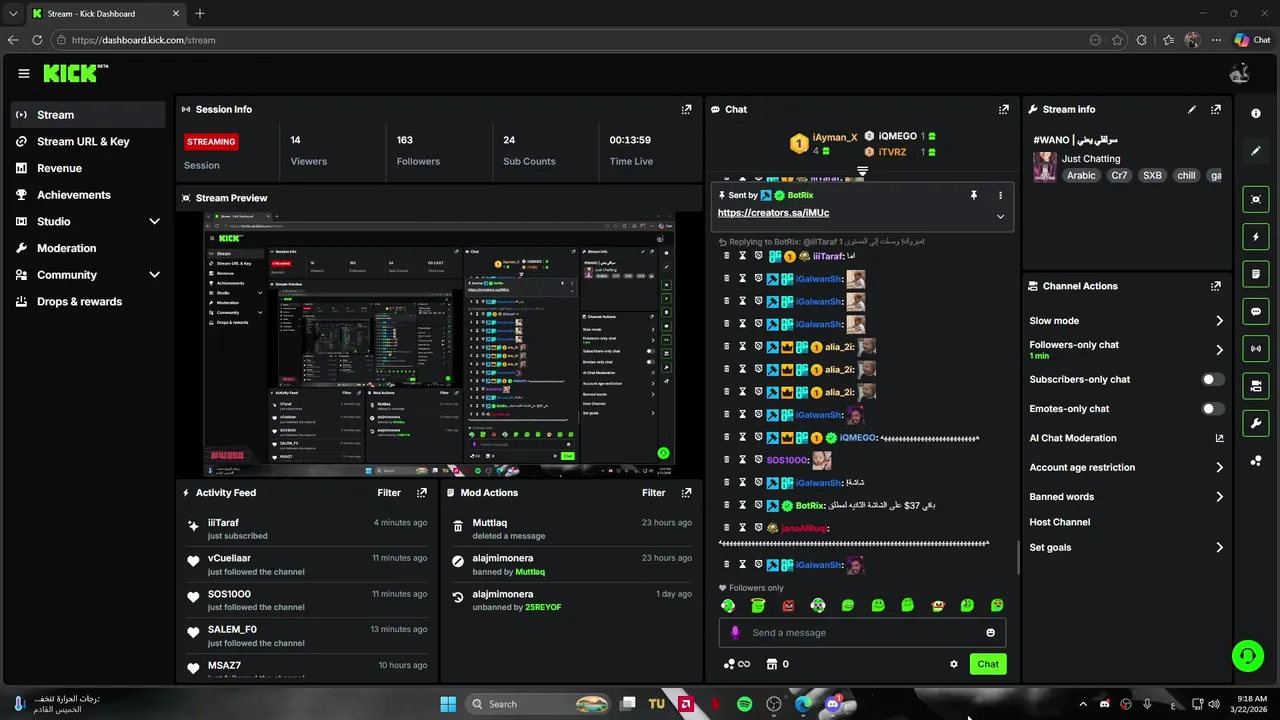The height and width of the screenshot is (720, 1280).
Task: Click the microphone icon in message box
Action: (735, 632)
